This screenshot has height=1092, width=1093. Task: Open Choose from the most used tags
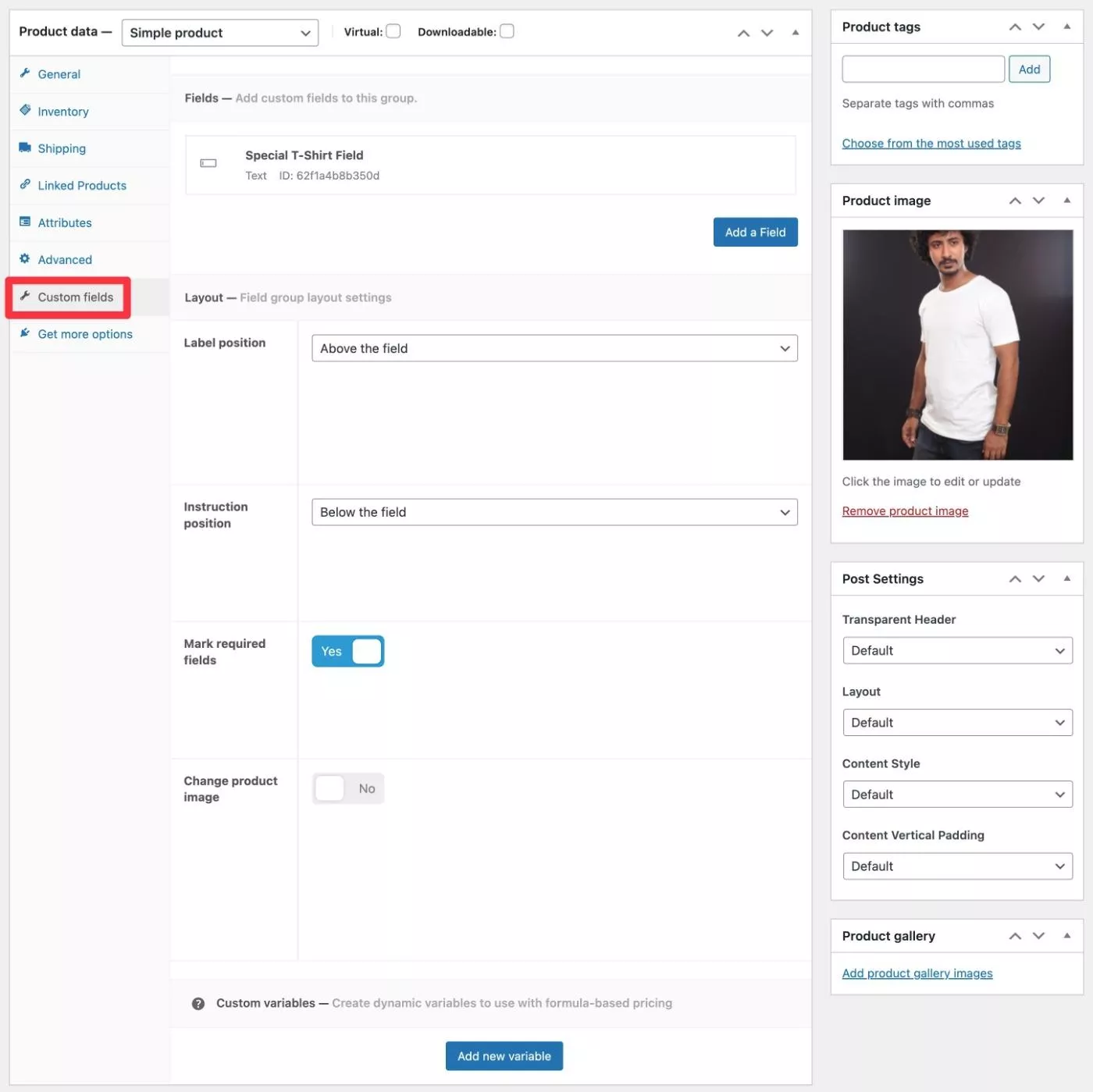[931, 144]
